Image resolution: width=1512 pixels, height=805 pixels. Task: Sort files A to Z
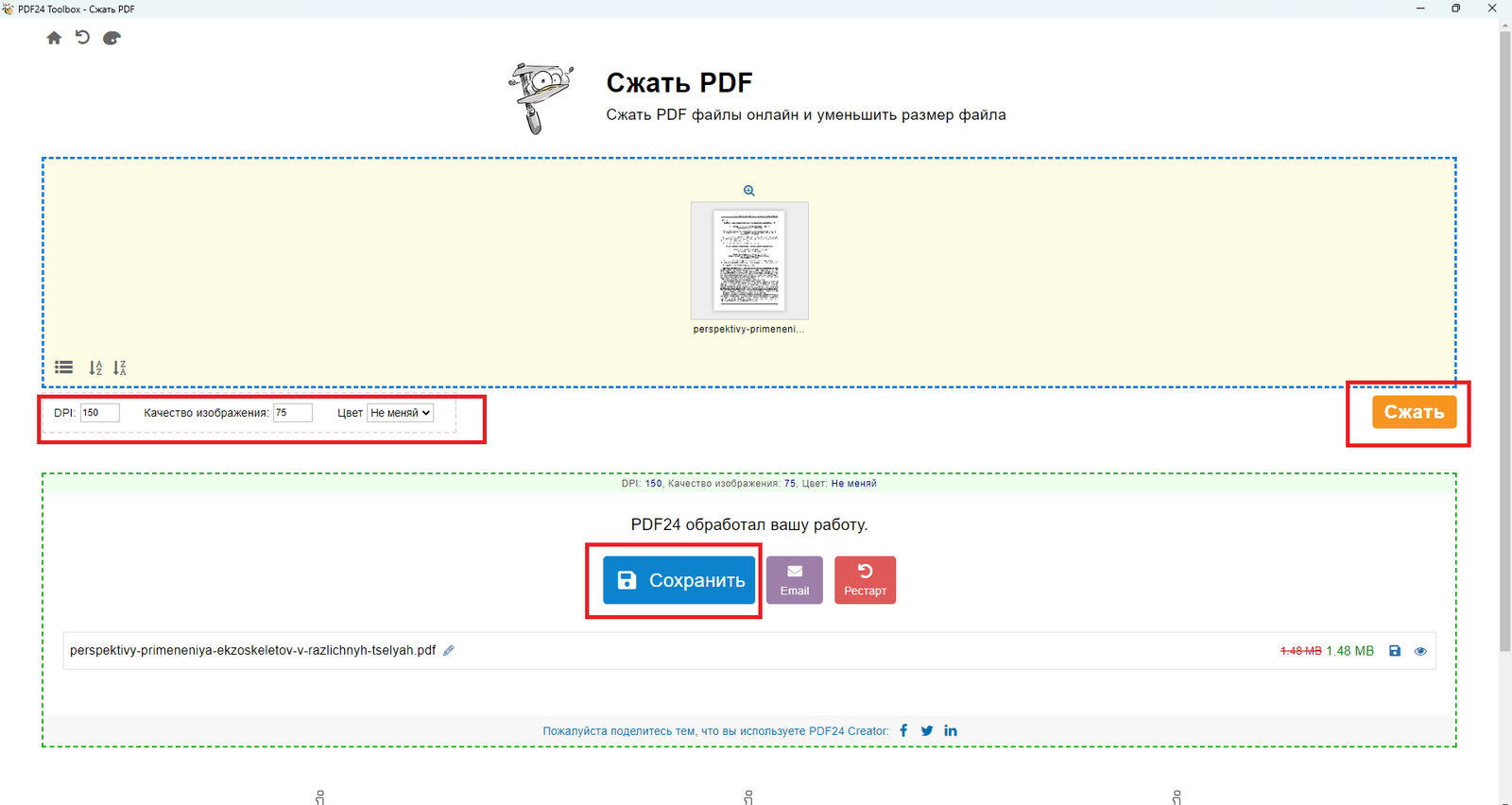95,368
